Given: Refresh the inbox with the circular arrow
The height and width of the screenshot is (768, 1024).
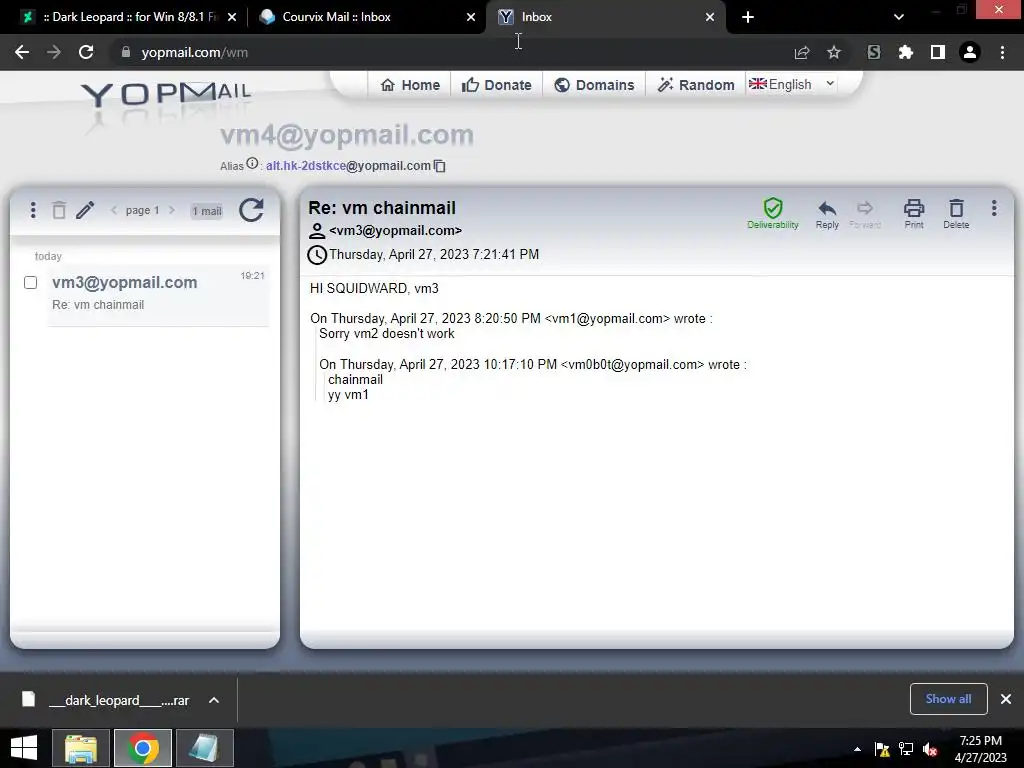Looking at the screenshot, I should [251, 210].
